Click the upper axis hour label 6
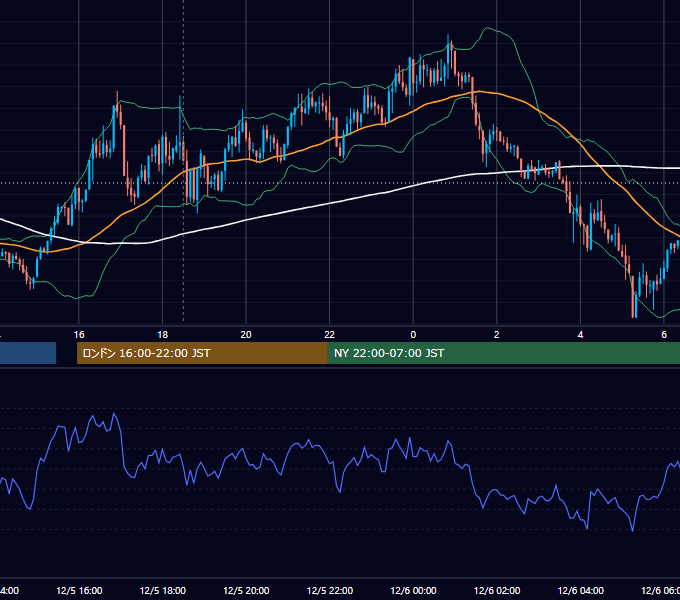The image size is (680, 600). click(x=664, y=335)
